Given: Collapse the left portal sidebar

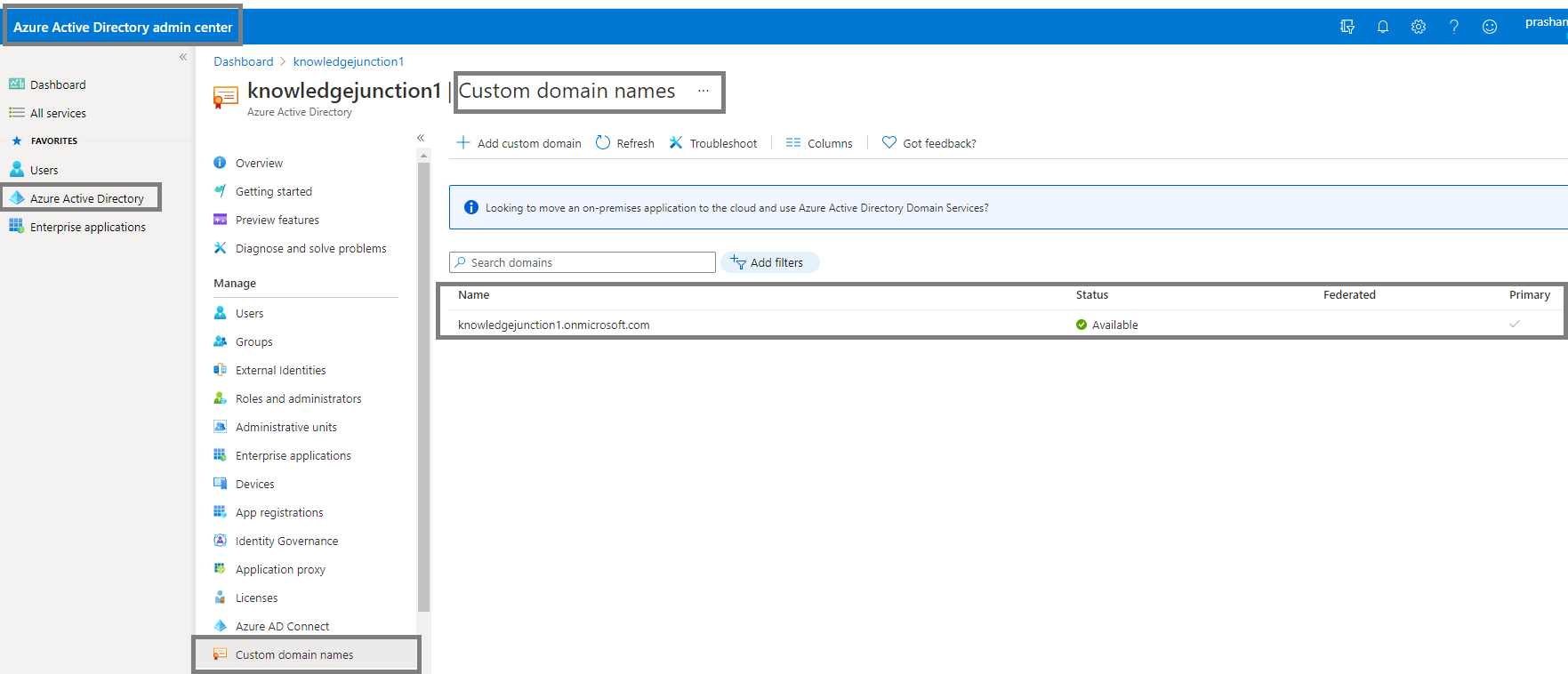Looking at the screenshot, I should pyautogui.click(x=183, y=57).
